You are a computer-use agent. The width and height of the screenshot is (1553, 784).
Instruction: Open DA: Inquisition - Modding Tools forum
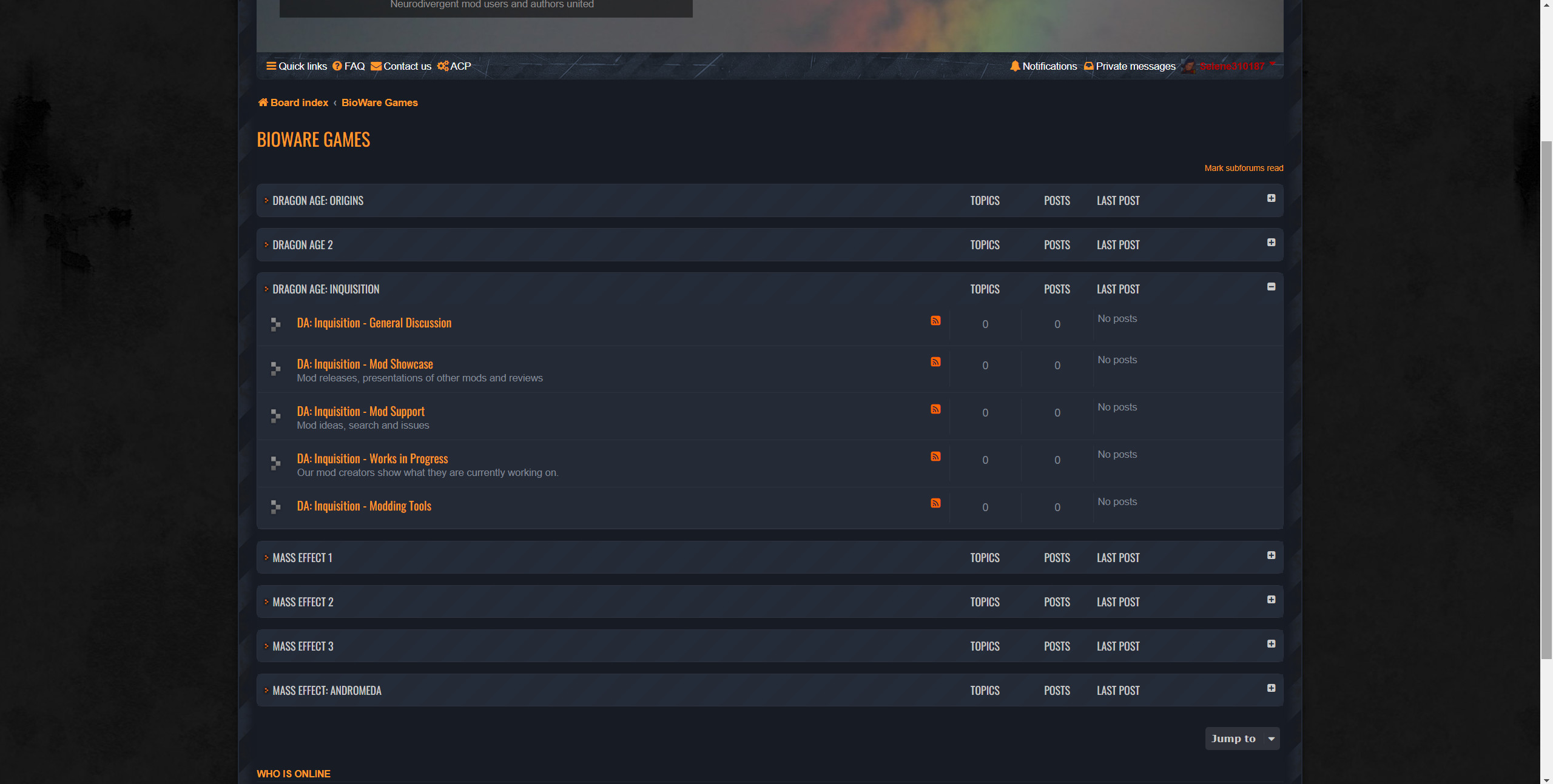(x=364, y=506)
